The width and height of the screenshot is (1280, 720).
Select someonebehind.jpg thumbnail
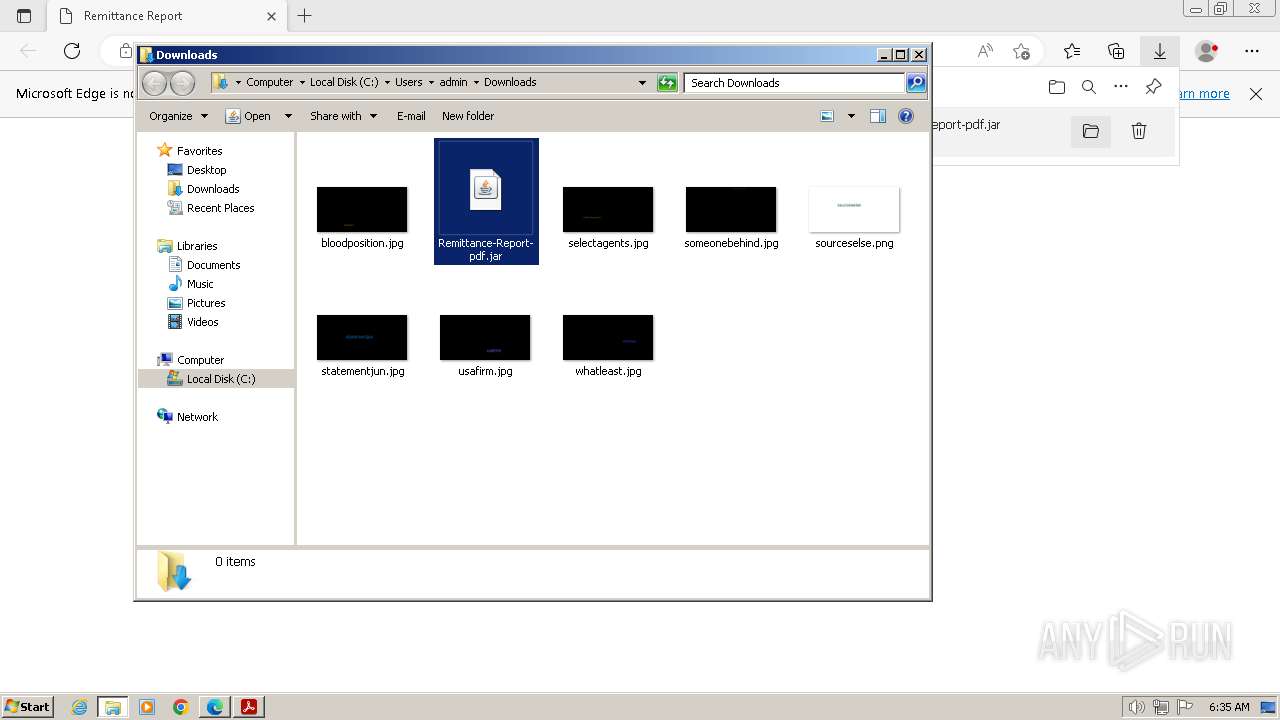pos(731,209)
